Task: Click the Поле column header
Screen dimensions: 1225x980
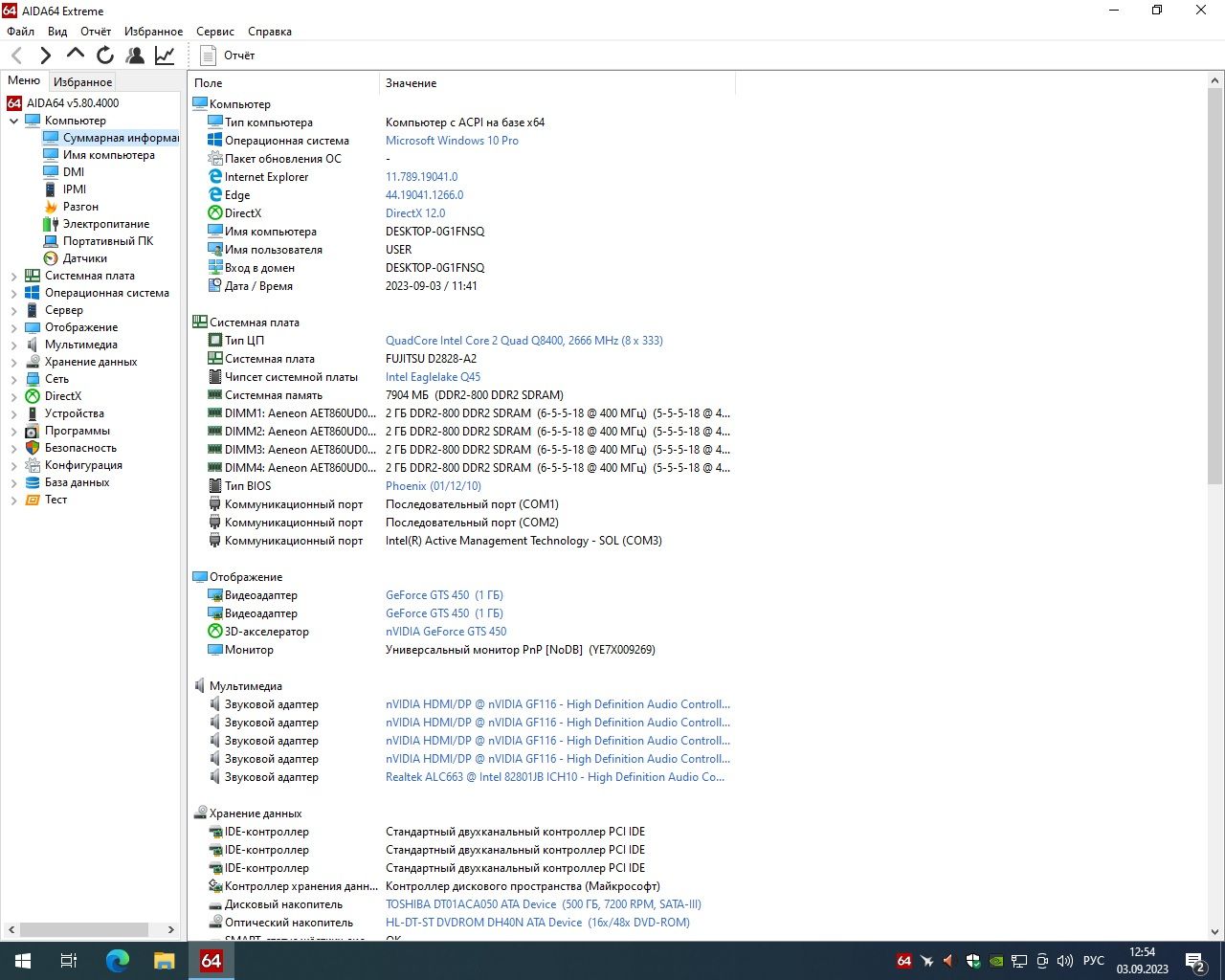Action: pos(283,83)
